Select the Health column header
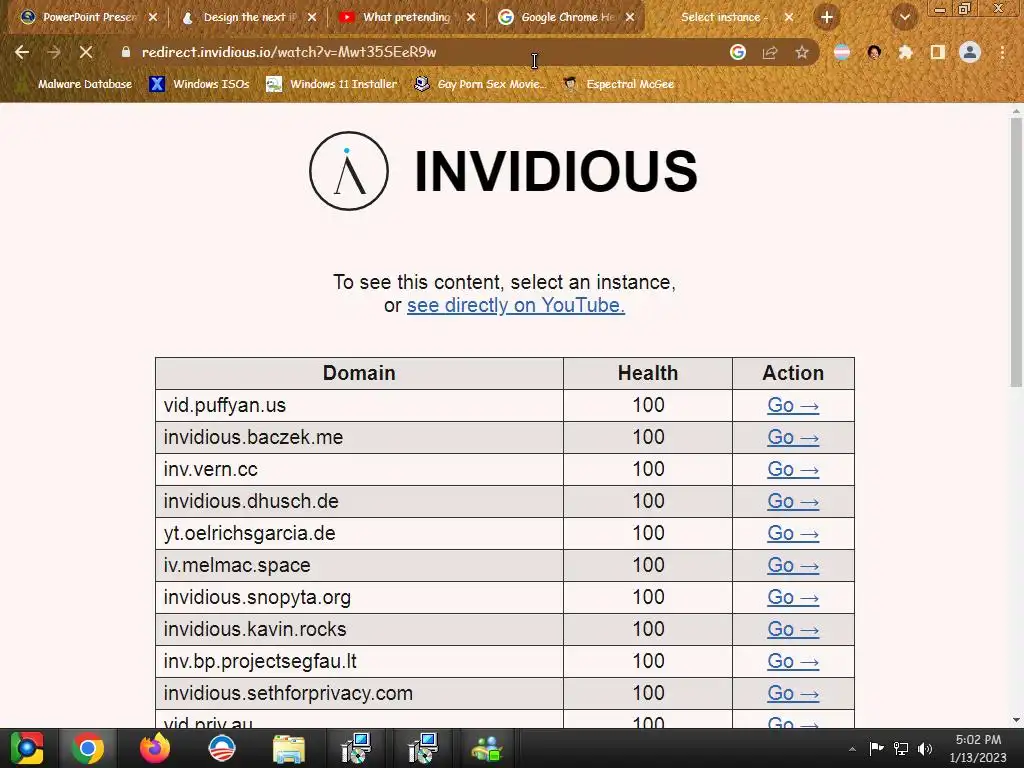This screenshot has width=1024, height=768. click(648, 373)
